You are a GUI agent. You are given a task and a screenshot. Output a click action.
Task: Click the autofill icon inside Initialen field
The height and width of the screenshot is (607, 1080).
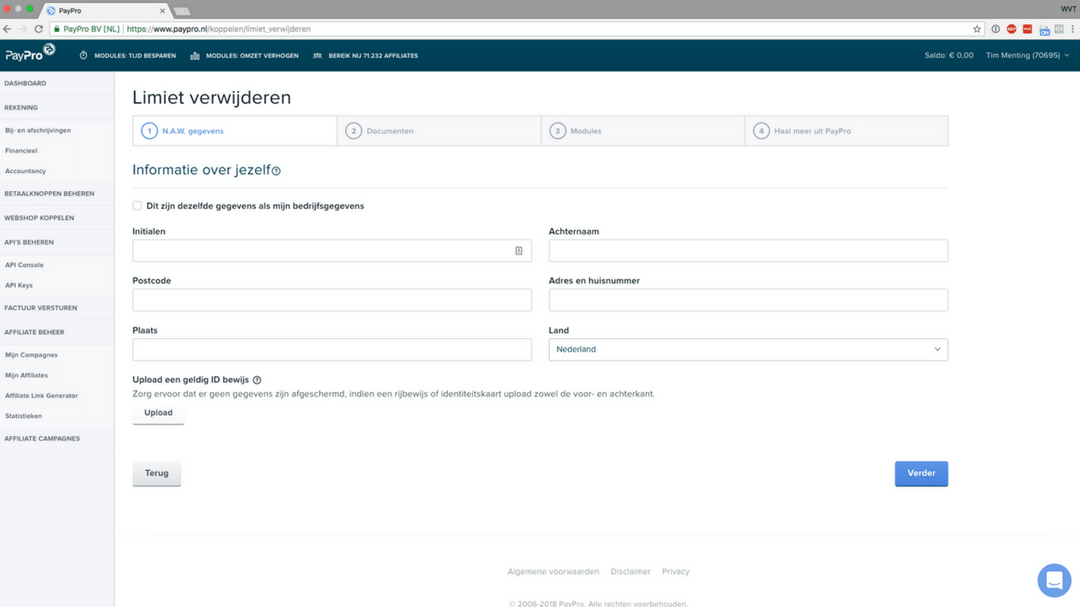click(519, 251)
